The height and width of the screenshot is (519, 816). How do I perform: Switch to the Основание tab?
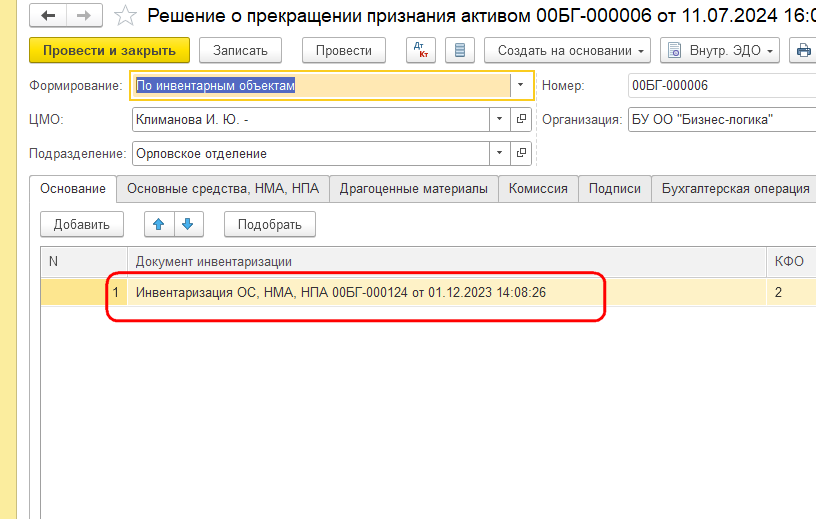click(73, 188)
